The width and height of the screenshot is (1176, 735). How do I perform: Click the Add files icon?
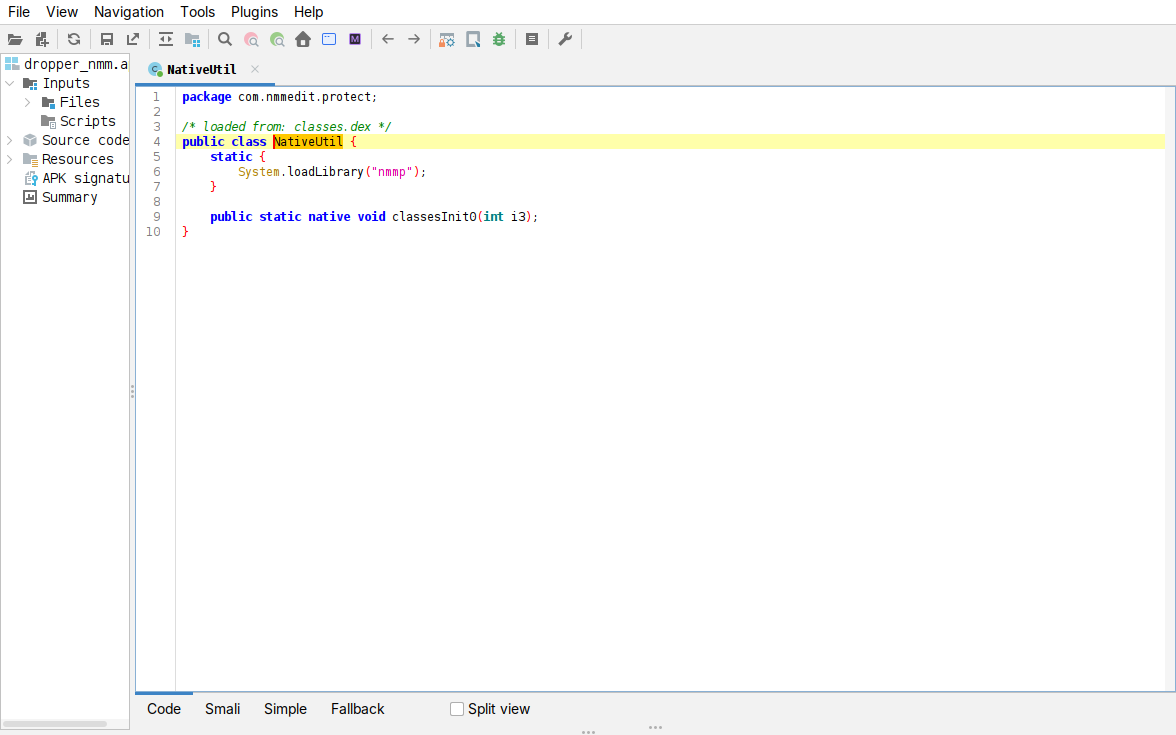[42, 40]
